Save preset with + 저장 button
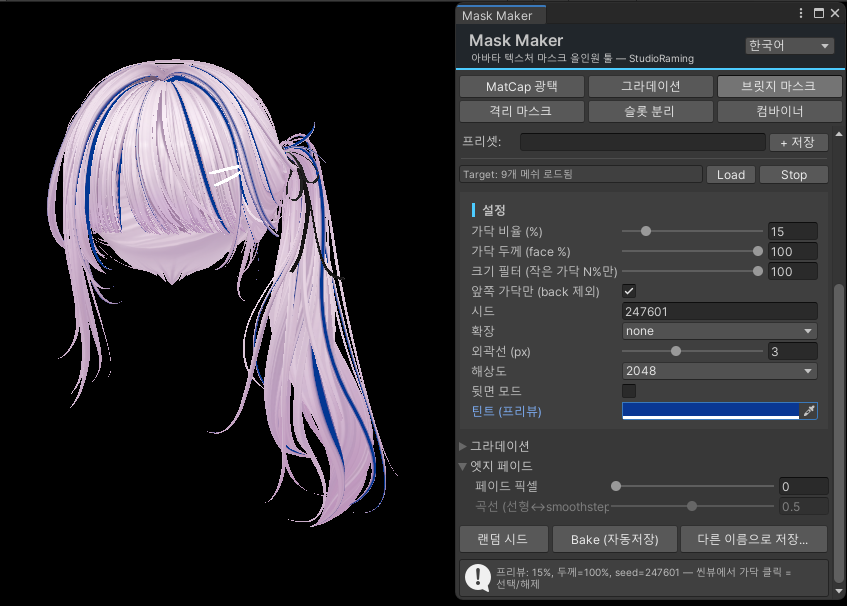Viewport: 847px width, 606px height. point(798,142)
